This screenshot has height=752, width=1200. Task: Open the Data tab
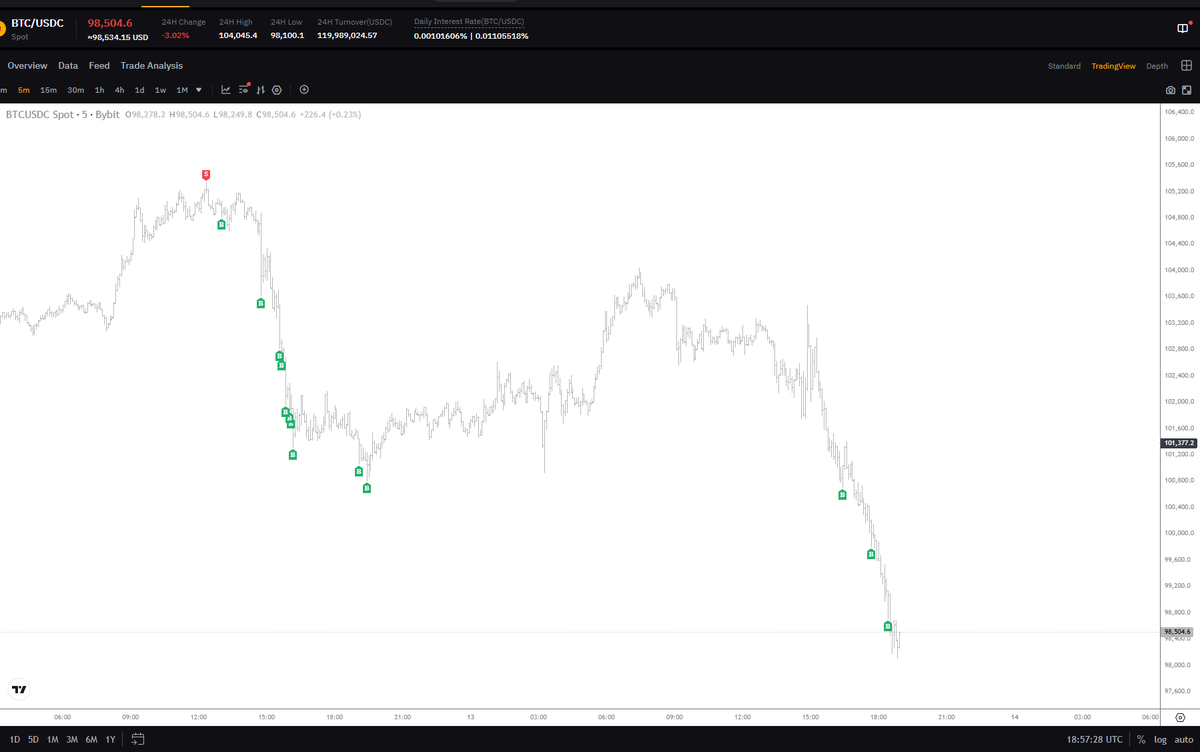tap(68, 66)
